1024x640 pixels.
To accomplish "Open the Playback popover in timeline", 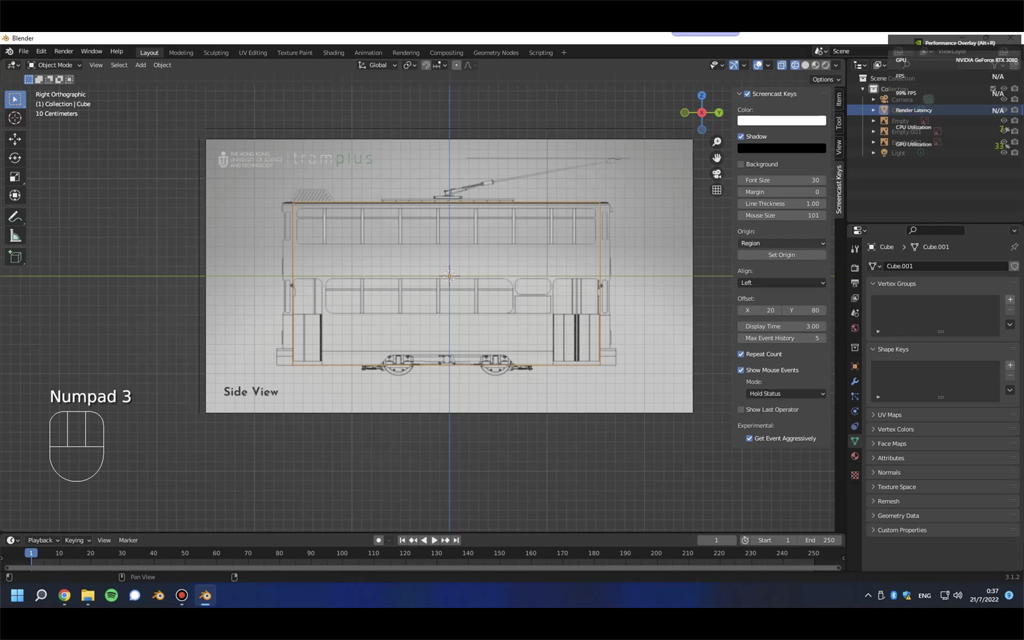I will [x=43, y=540].
